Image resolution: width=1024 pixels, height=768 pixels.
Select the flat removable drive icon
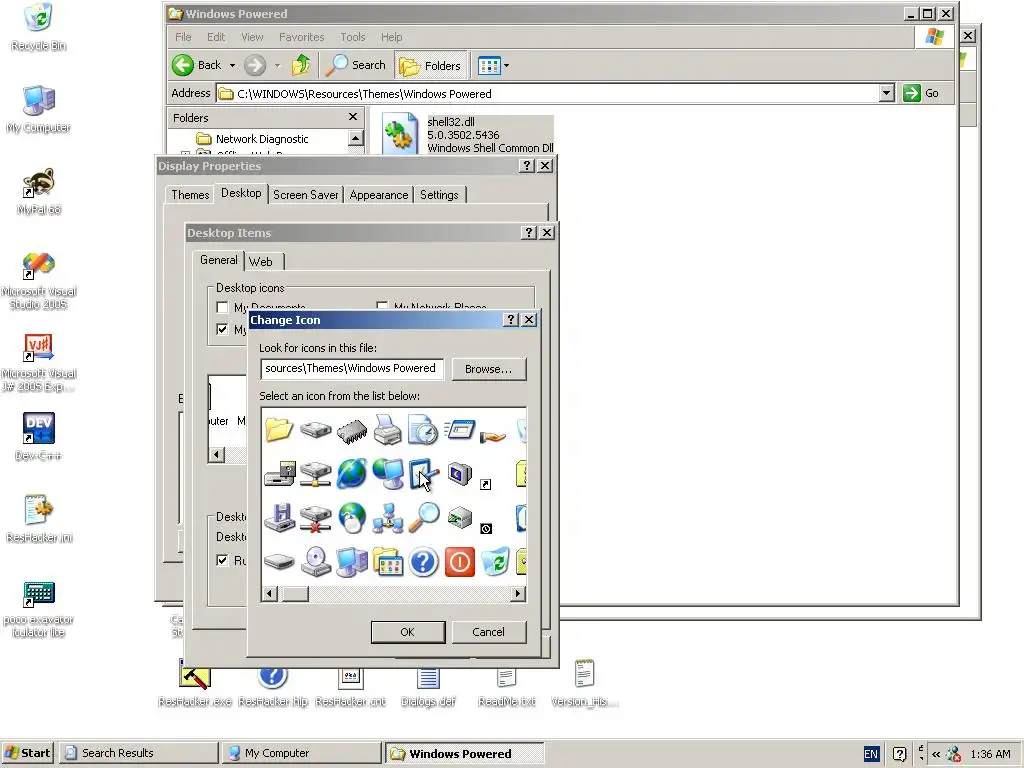(280, 562)
